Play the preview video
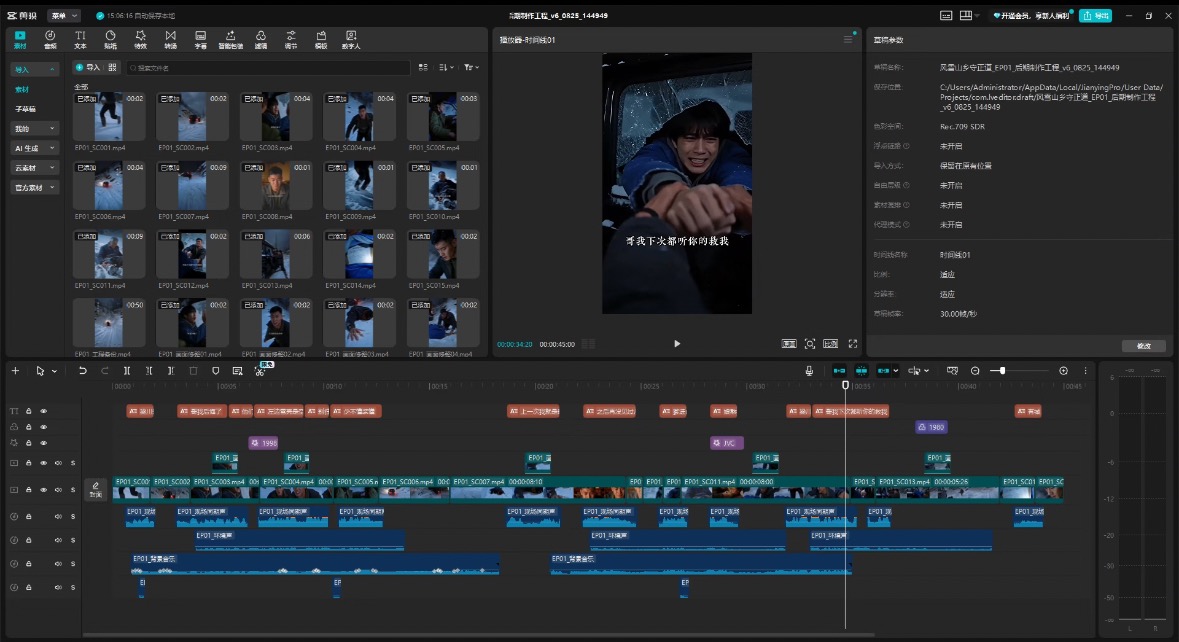1179x642 pixels. [677, 344]
